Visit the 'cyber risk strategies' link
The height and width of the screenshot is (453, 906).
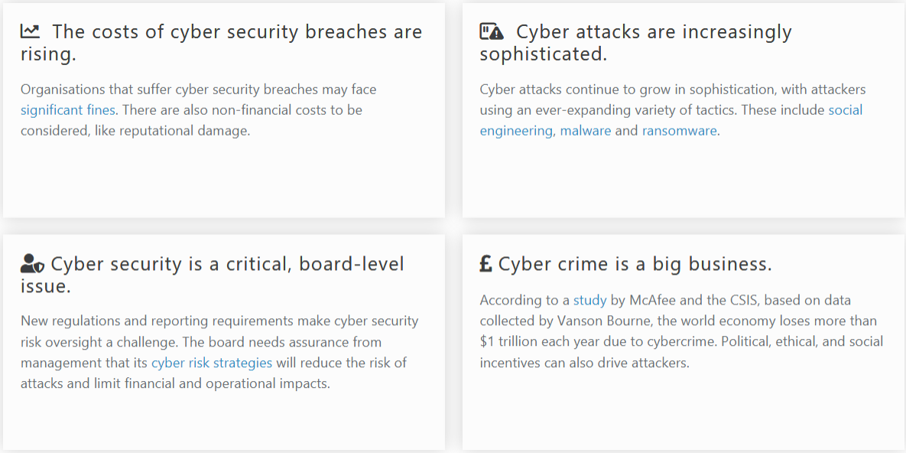[211, 363]
